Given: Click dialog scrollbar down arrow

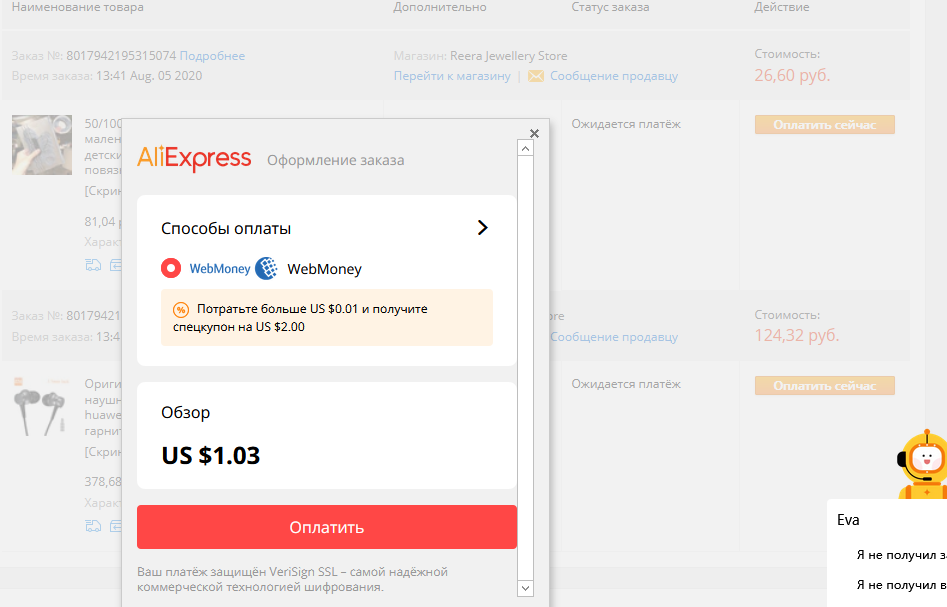Looking at the screenshot, I should [525, 588].
